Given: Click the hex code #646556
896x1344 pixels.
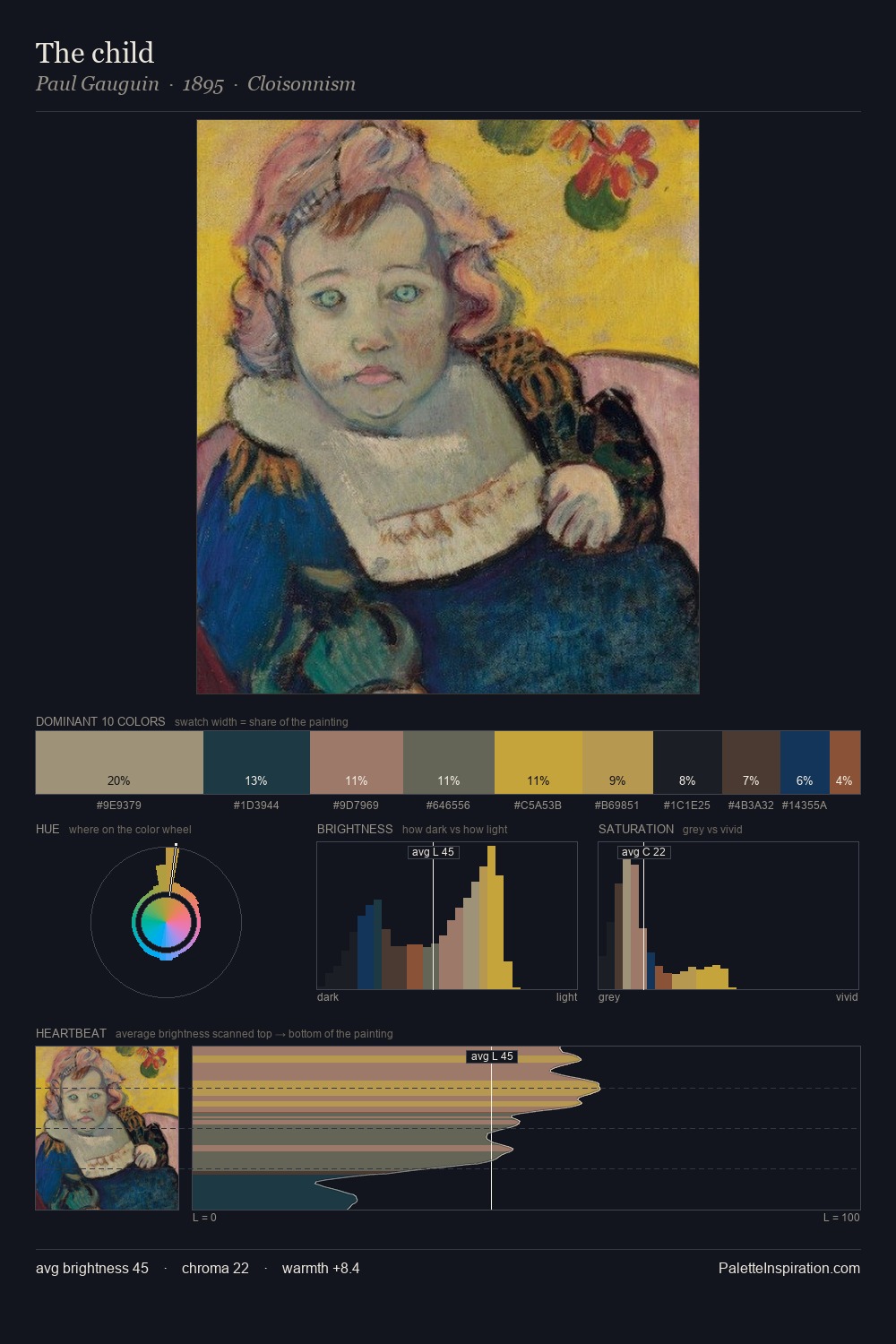Looking at the screenshot, I should pos(448,806).
